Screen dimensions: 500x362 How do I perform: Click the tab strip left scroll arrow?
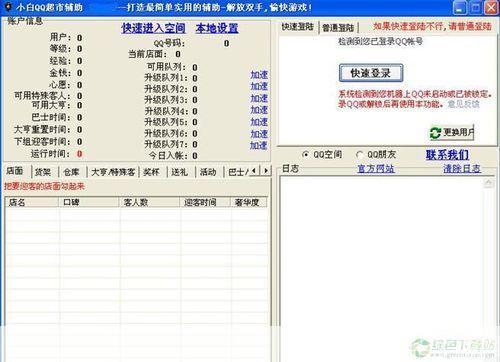point(254,171)
